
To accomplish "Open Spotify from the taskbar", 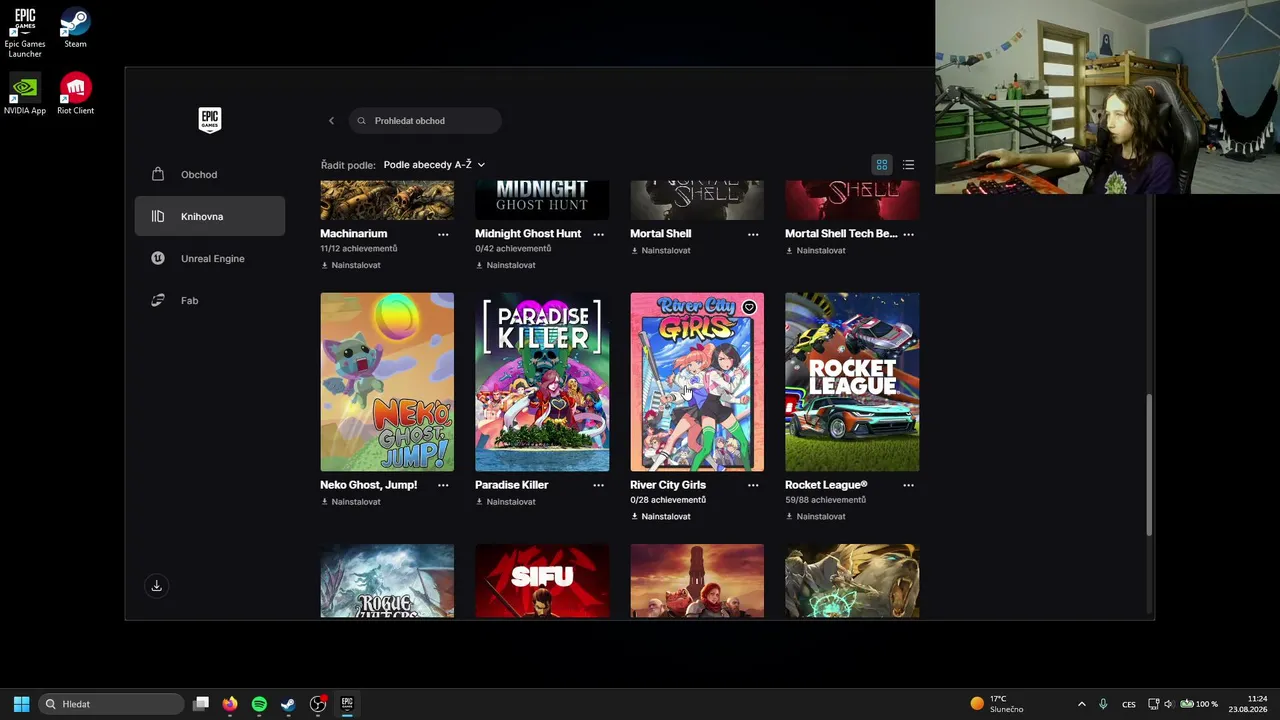I will coord(259,704).
